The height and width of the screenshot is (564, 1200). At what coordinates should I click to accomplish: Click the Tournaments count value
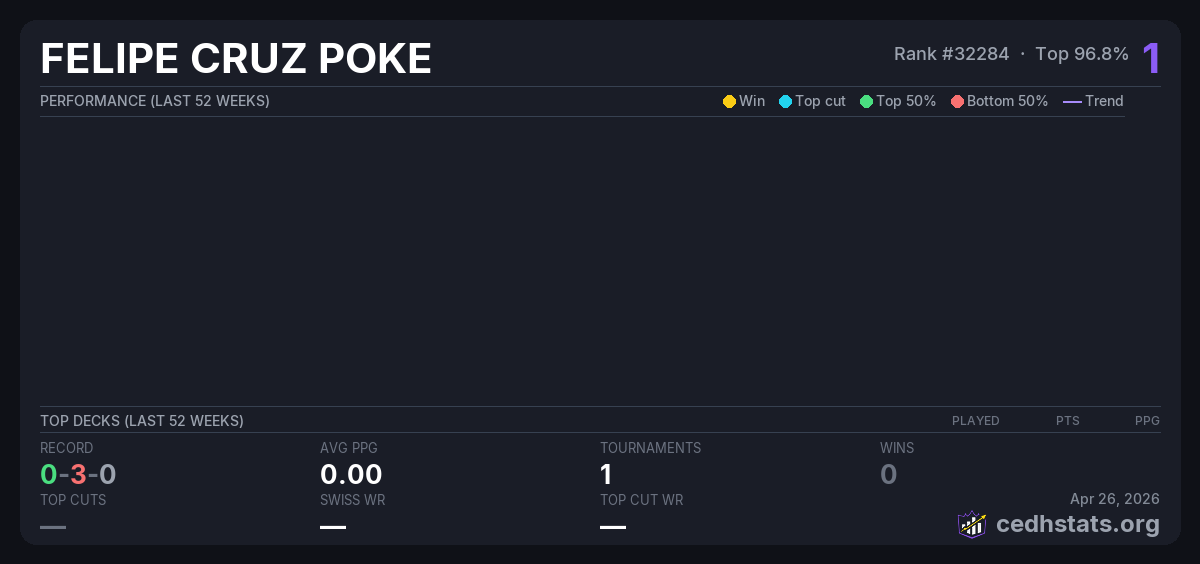click(x=606, y=474)
